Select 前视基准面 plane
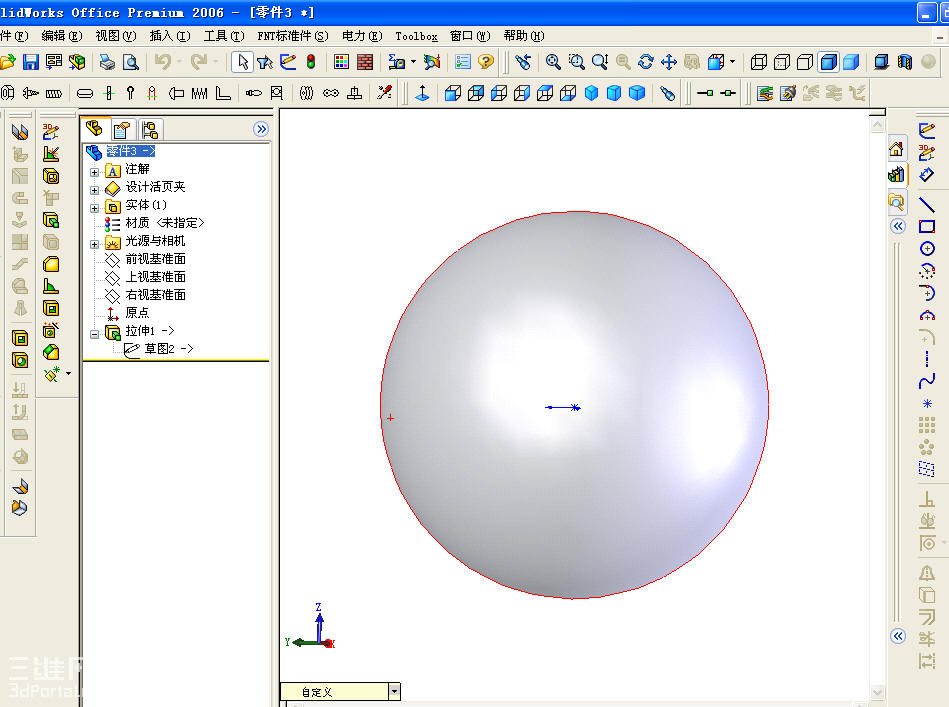Viewport: 949px width, 707px height. [156, 259]
